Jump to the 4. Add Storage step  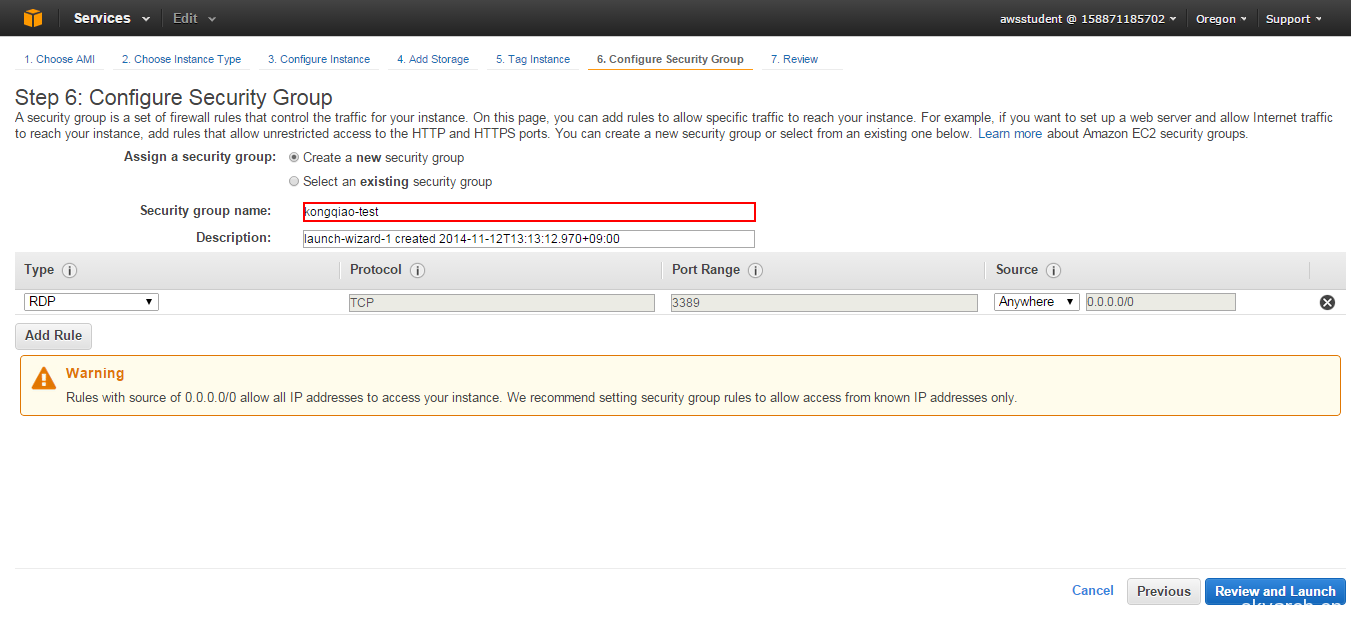coord(432,59)
